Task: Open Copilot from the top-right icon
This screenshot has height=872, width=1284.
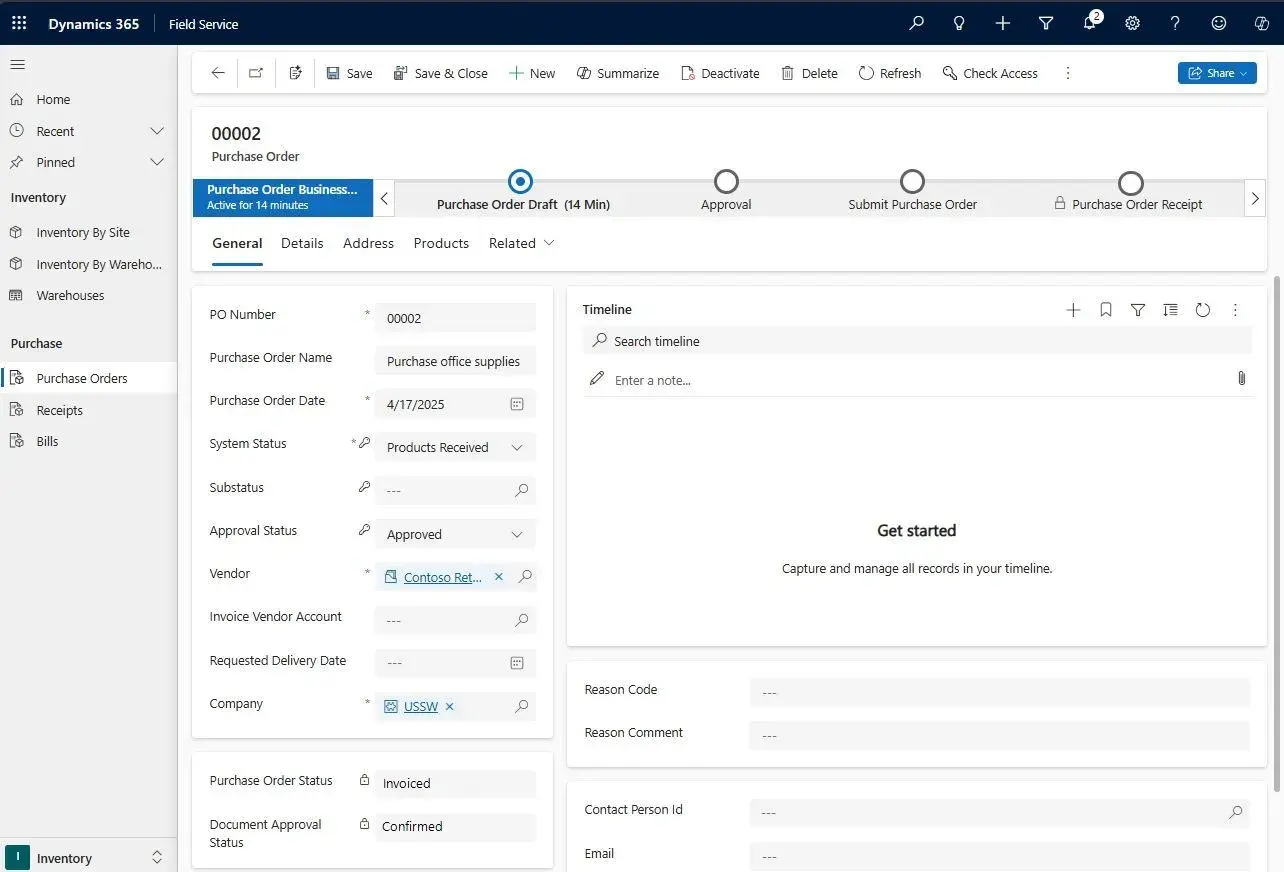Action: [1261, 22]
